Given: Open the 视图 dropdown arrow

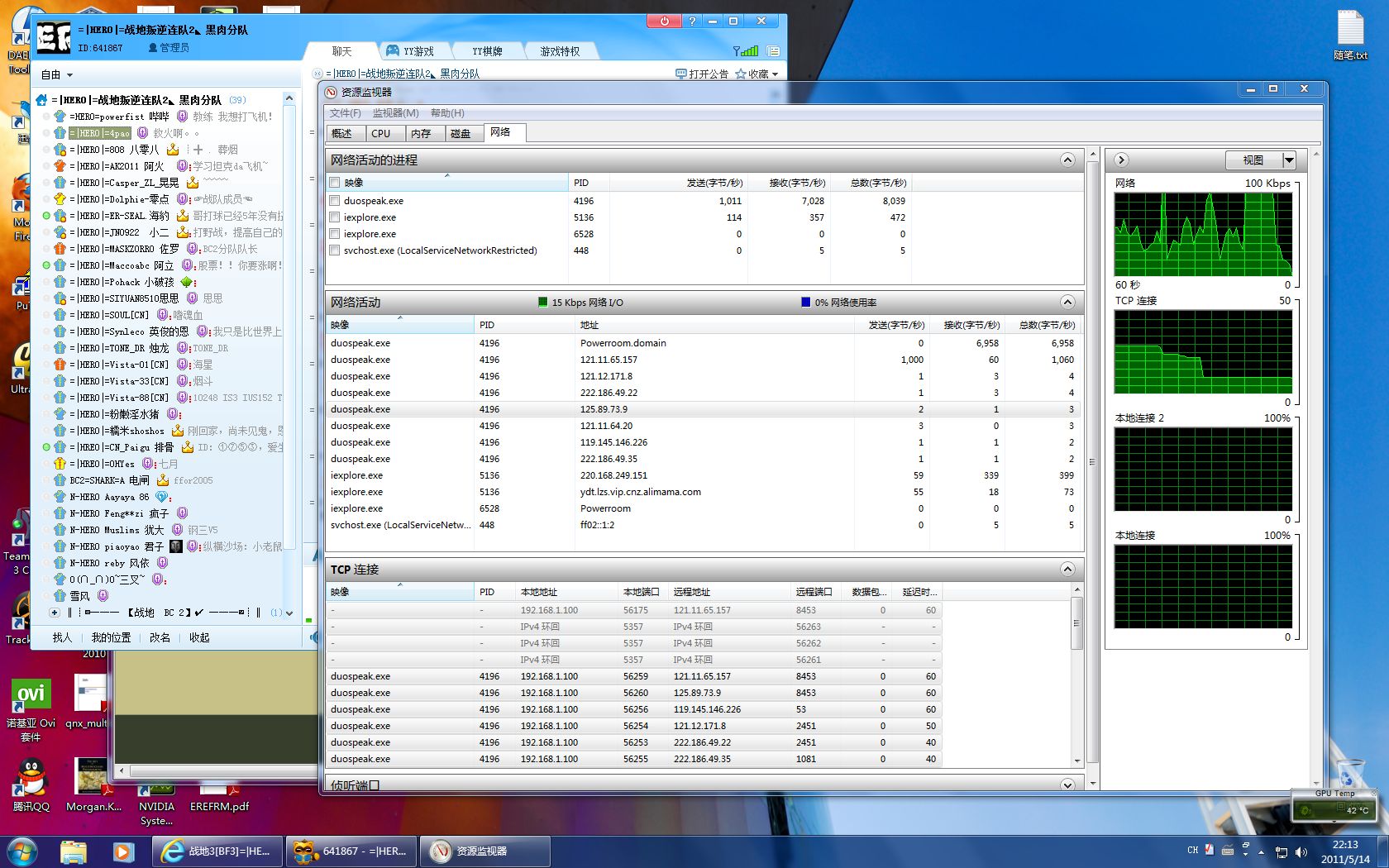Looking at the screenshot, I should (x=1288, y=160).
